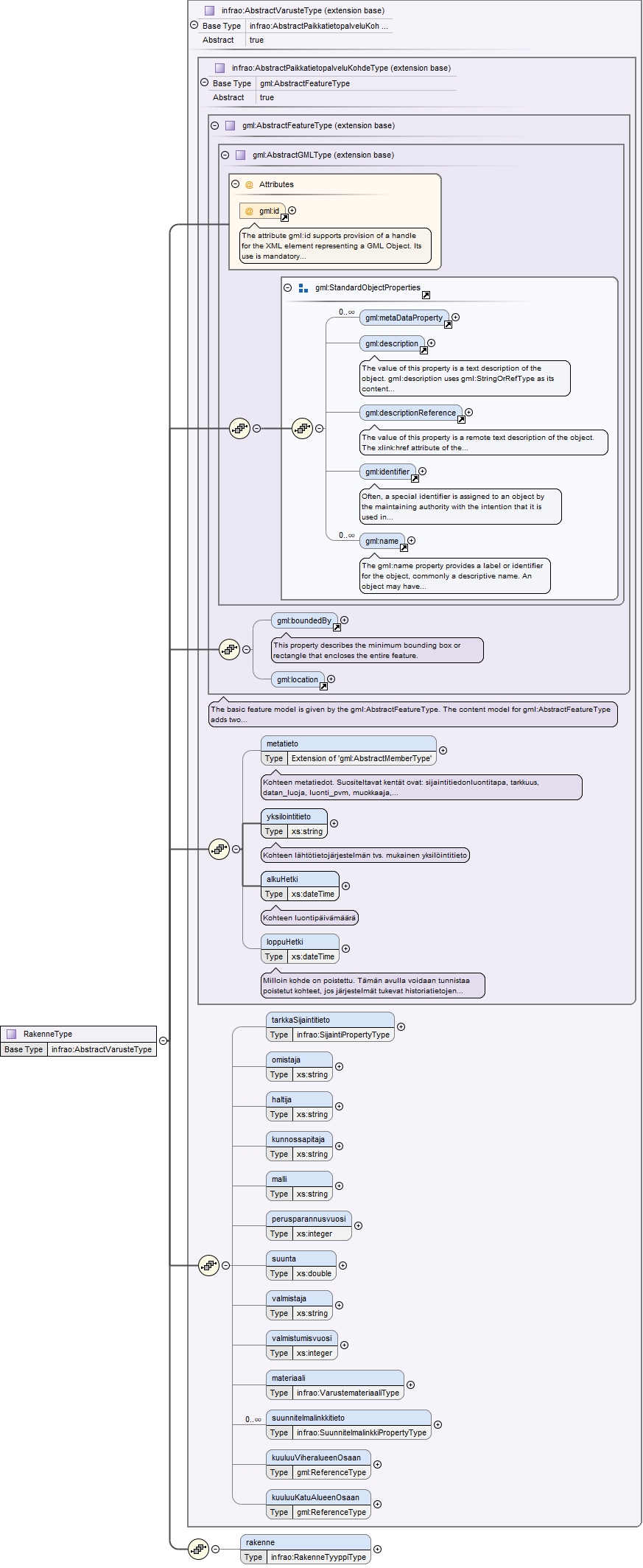This screenshot has width=643, height=1568.
Task: Expand the gml:location element
Action: [331, 679]
